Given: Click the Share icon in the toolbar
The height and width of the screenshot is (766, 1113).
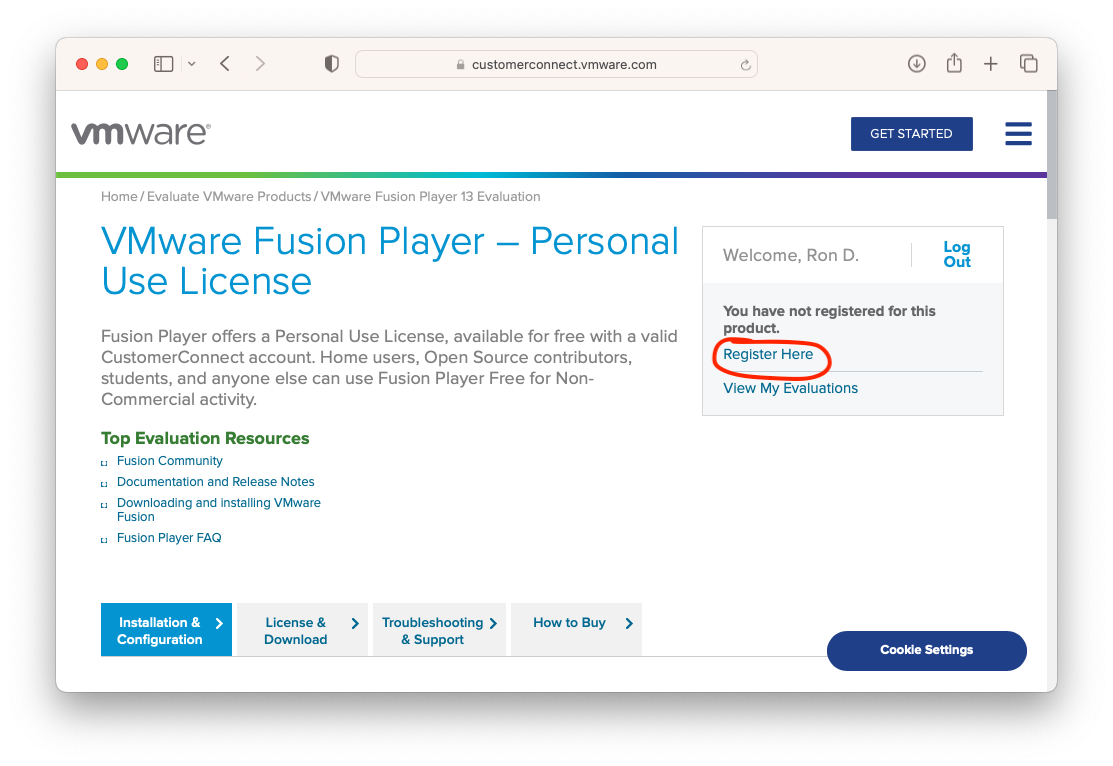Looking at the screenshot, I should click(x=954, y=64).
